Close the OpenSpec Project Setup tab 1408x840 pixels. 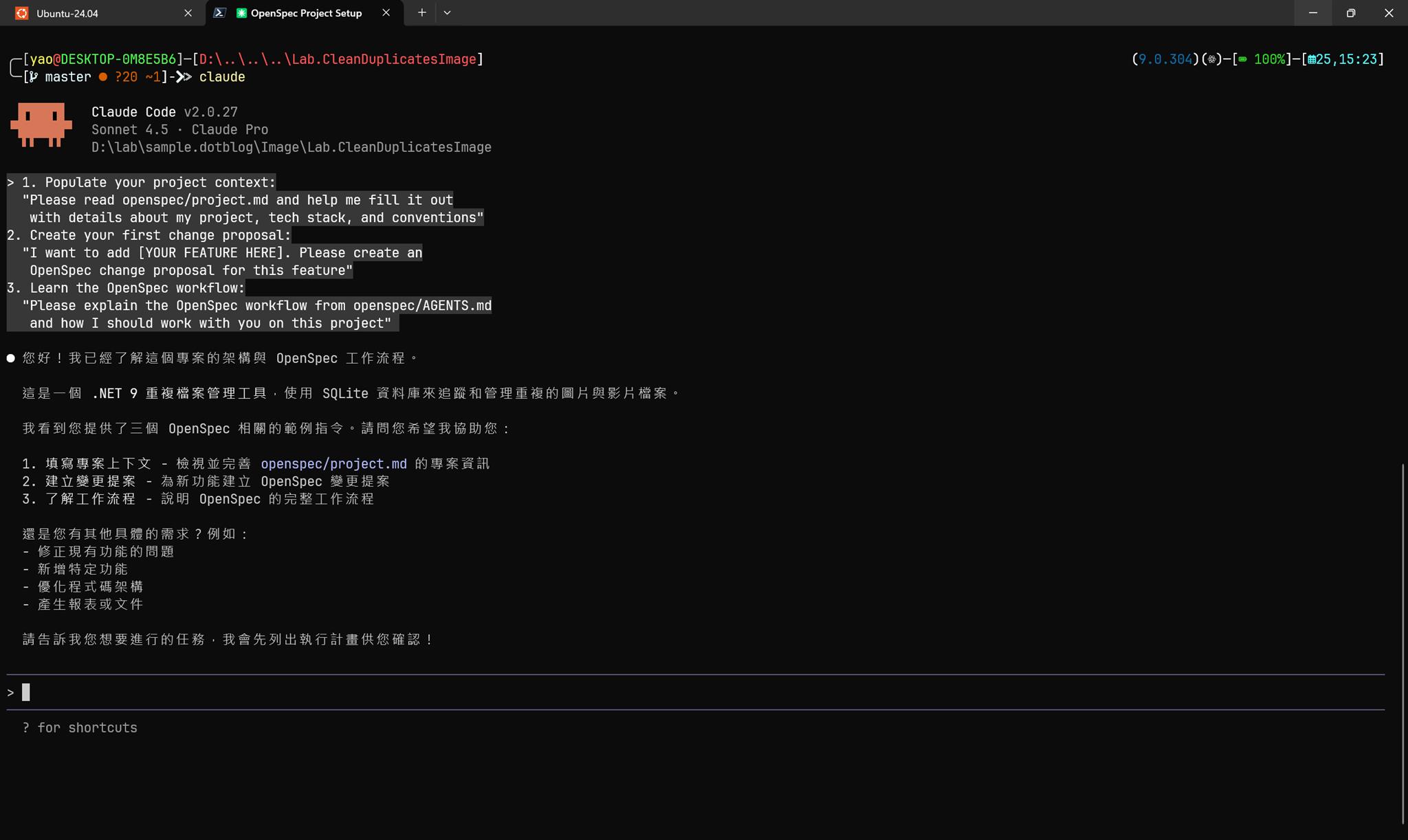coord(386,12)
